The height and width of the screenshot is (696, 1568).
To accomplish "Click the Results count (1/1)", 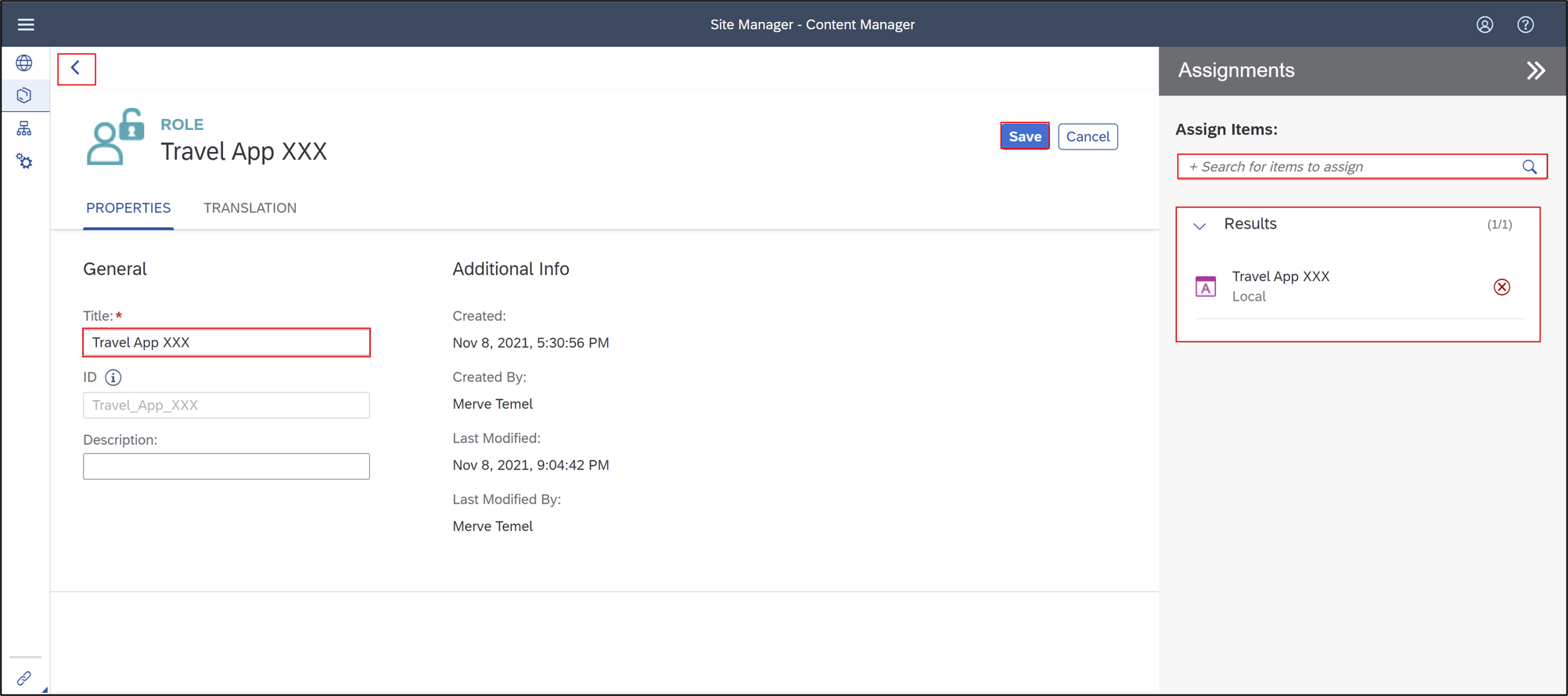I will click(x=1499, y=225).
